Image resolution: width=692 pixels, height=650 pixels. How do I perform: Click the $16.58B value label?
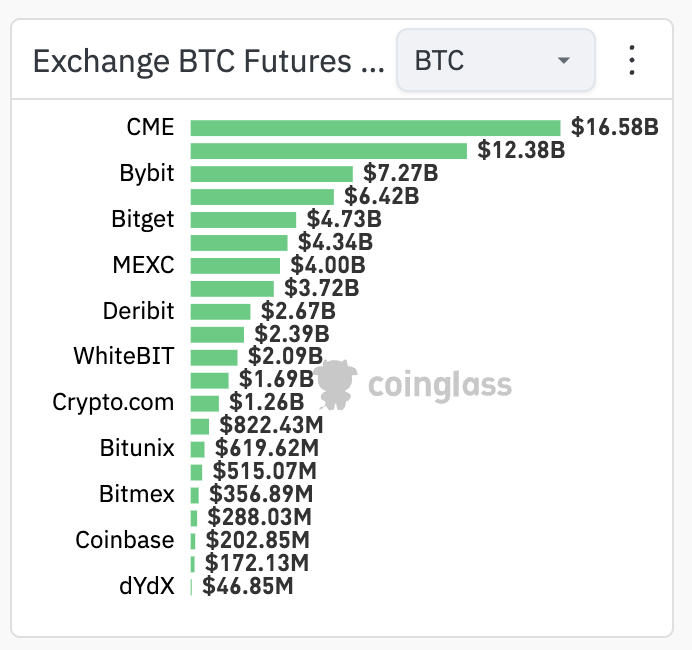[615, 127]
